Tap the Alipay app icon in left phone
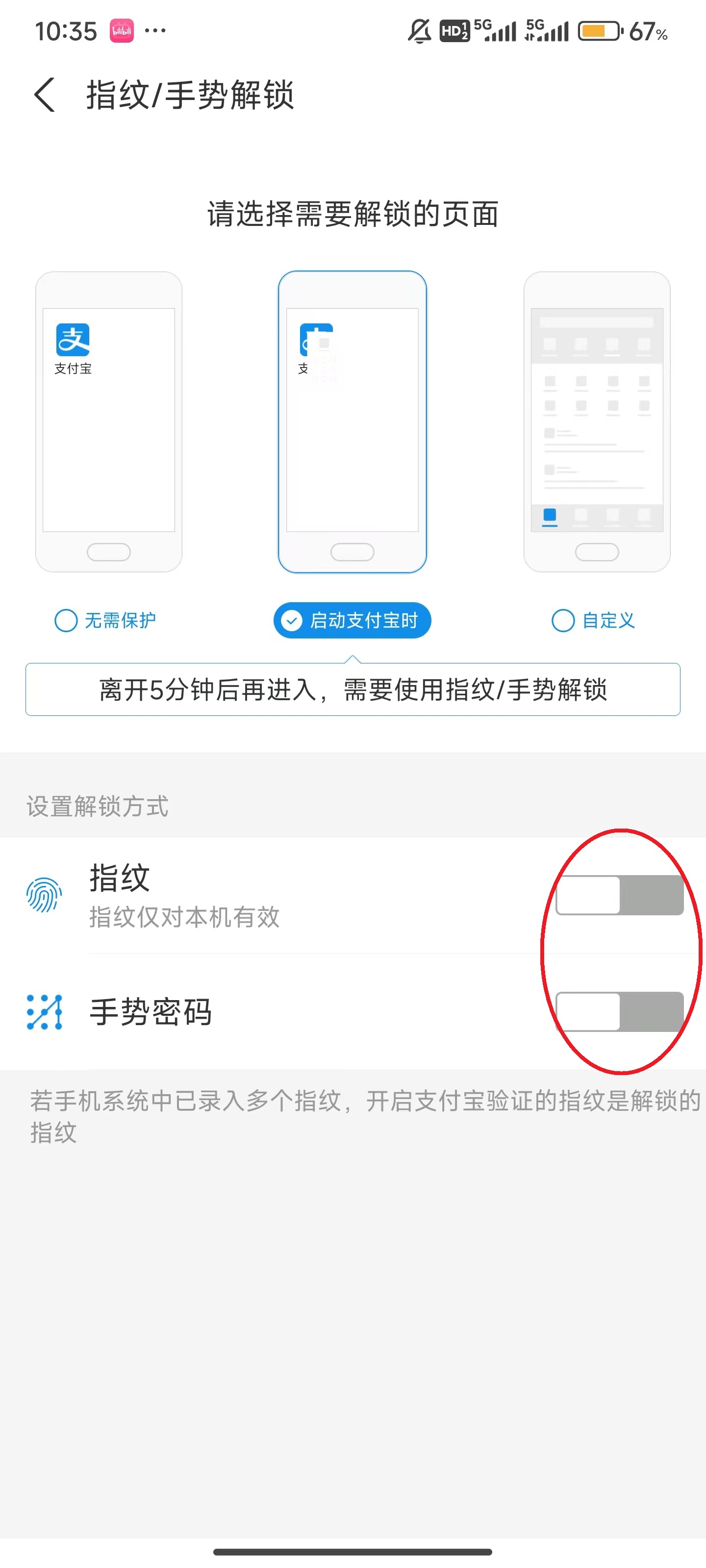Viewport: 706px width, 1568px height. pos(73,340)
